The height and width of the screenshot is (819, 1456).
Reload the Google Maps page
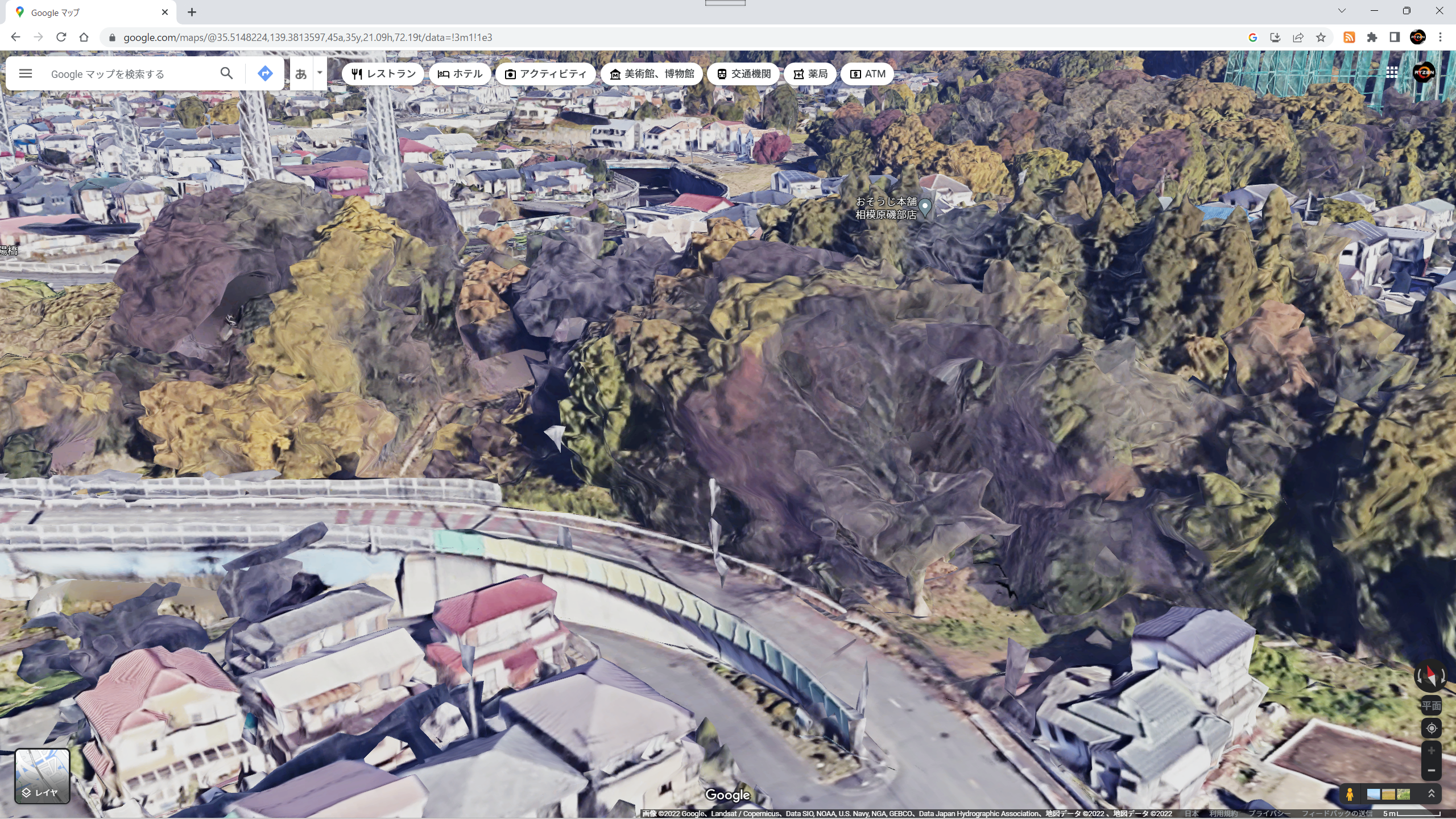pyautogui.click(x=61, y=37)
